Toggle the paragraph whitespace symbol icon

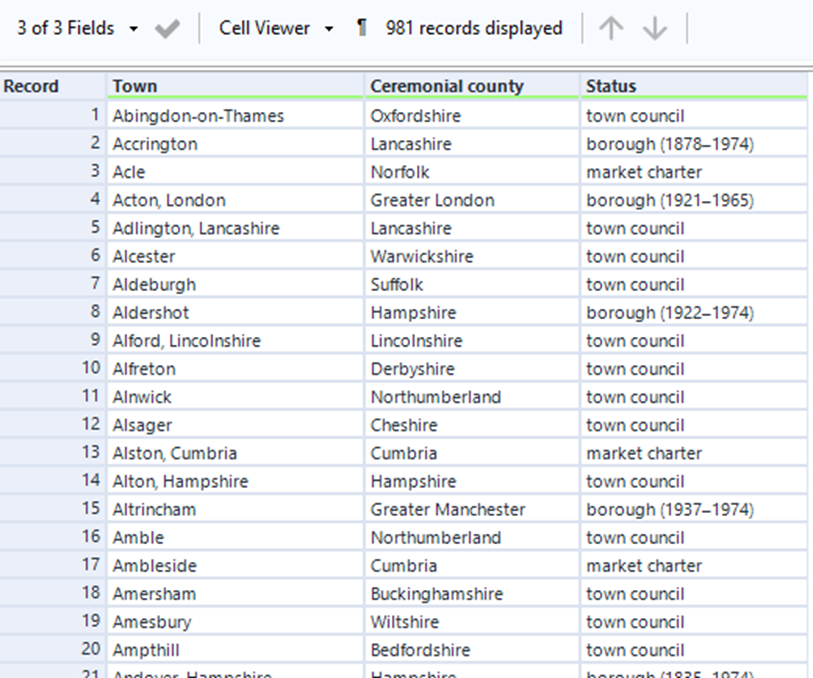pyautogui.click(x=362, y=29)
